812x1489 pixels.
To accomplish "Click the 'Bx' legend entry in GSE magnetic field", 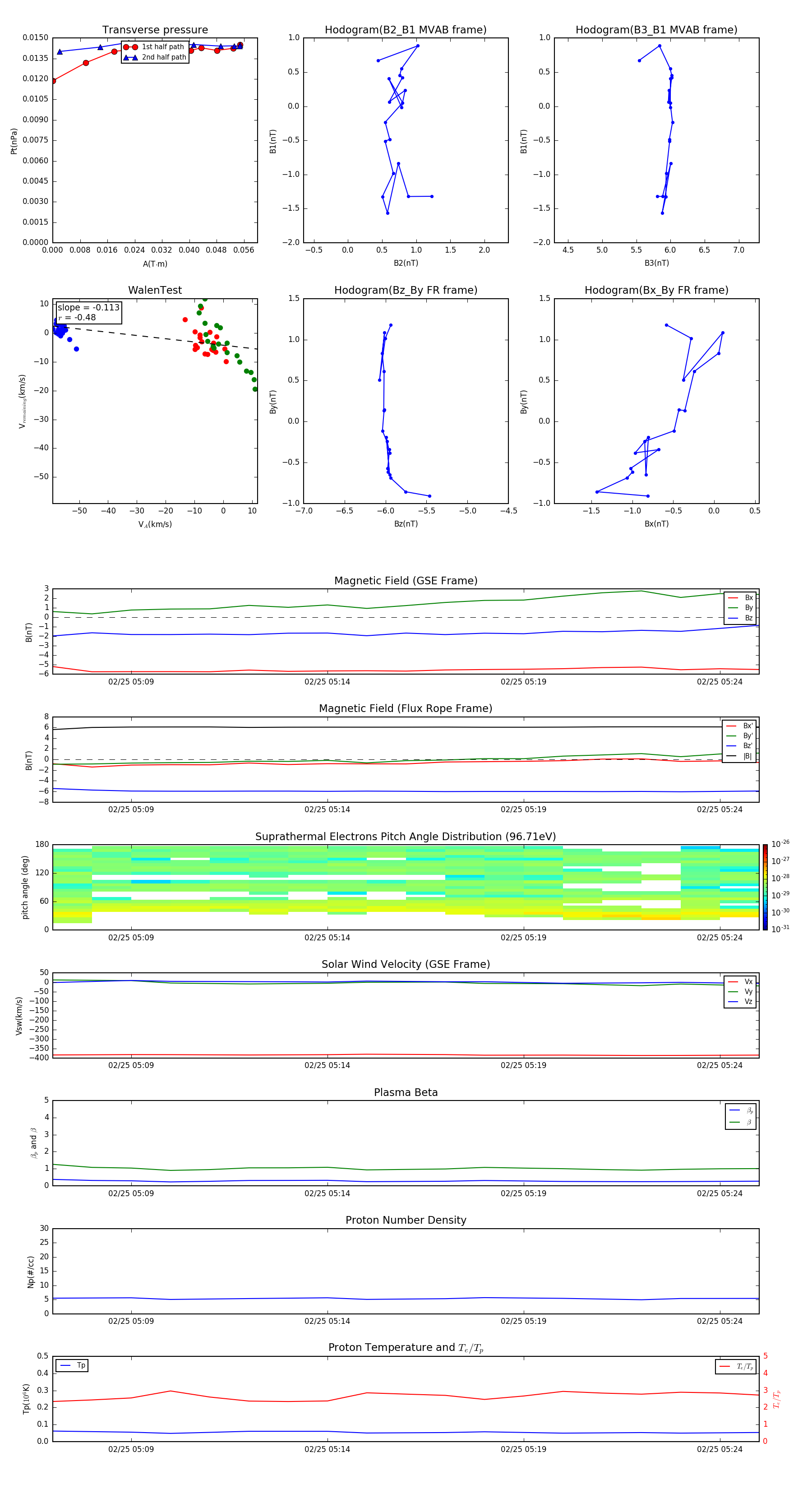I will [x=740, y=598].
